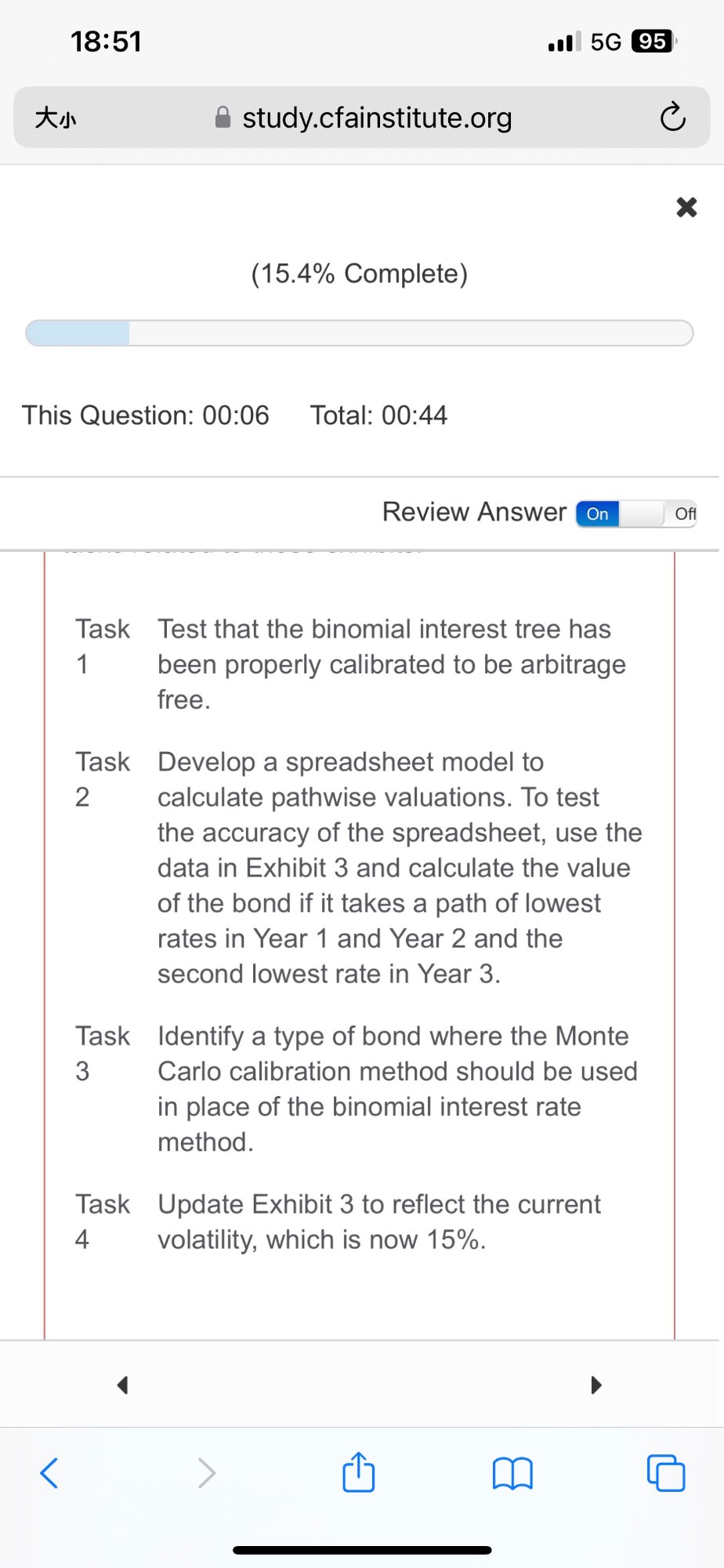Screen dimensions: 724x1568
Task: Switch Review Answer to On
Action: point(598,514)
